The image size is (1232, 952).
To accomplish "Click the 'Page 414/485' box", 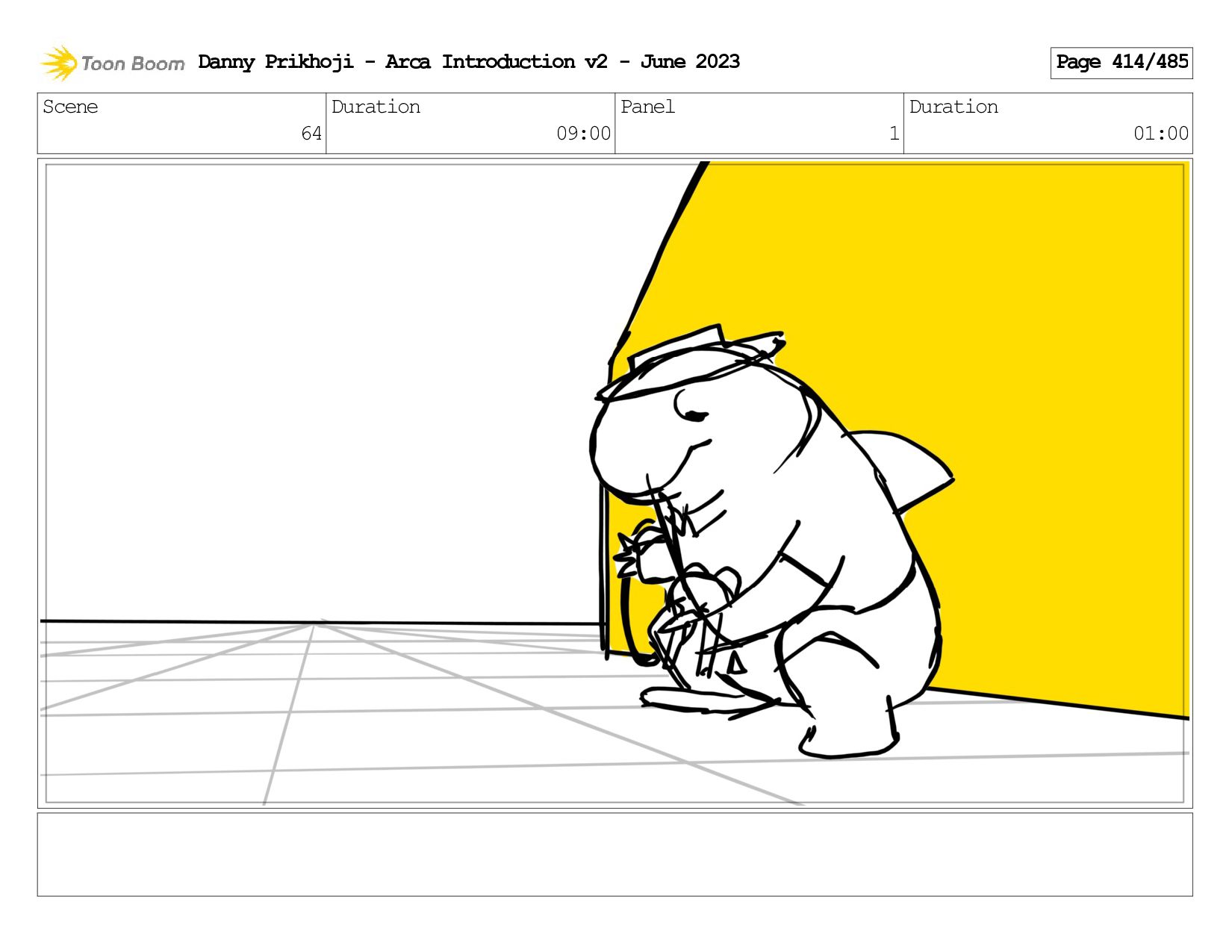I will click(1121, 63).
